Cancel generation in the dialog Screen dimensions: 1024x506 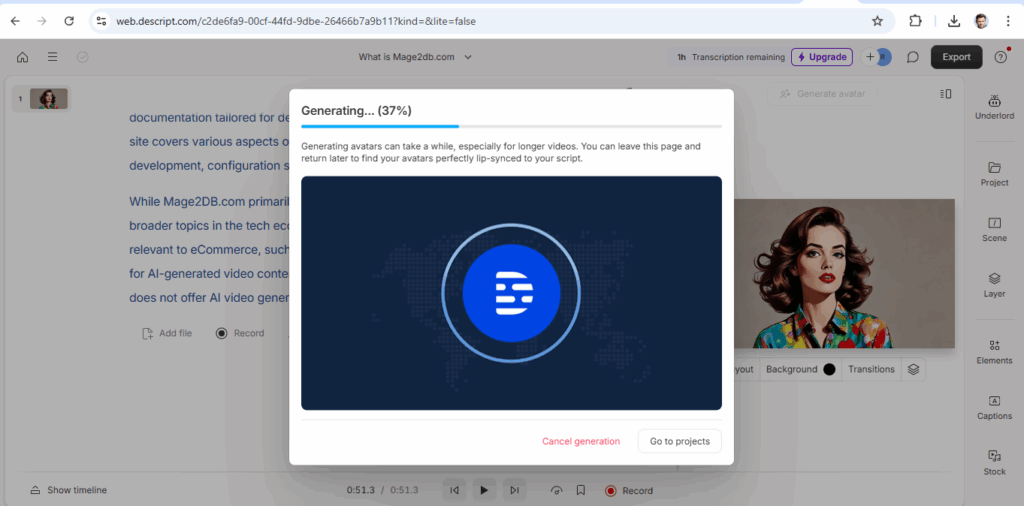[581, 441]
